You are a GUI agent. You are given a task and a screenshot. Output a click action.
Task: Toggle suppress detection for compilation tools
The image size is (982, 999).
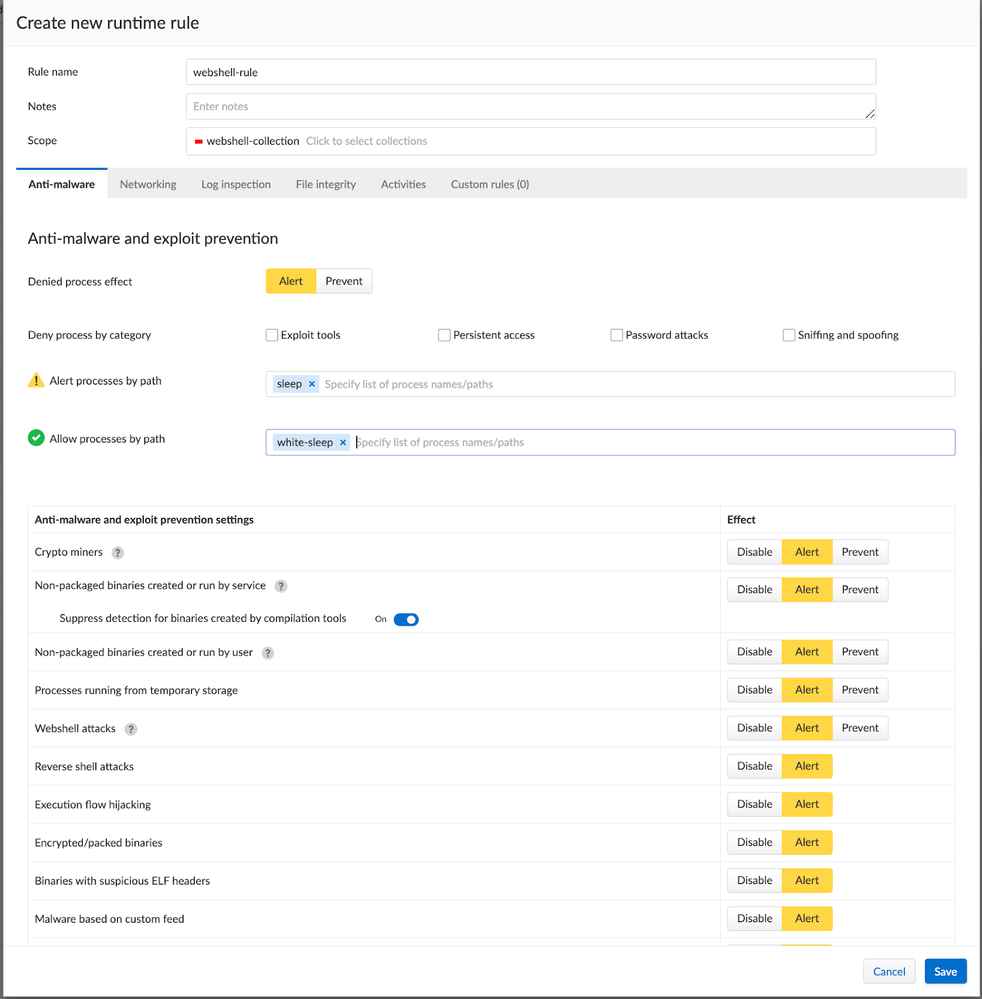pos(406,619)
